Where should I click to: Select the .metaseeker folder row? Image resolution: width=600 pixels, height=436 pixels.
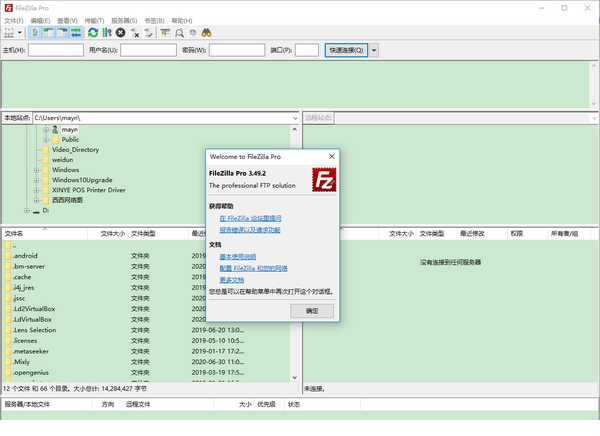click(x=146, y=351)
